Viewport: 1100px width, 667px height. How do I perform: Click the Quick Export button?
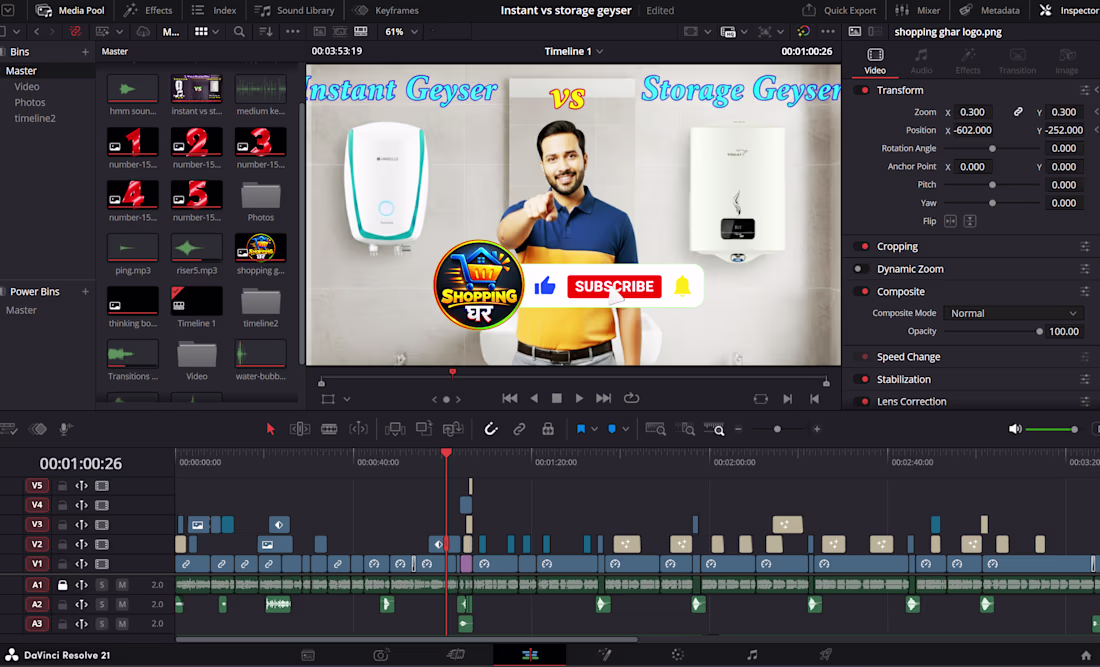(839, 11)
